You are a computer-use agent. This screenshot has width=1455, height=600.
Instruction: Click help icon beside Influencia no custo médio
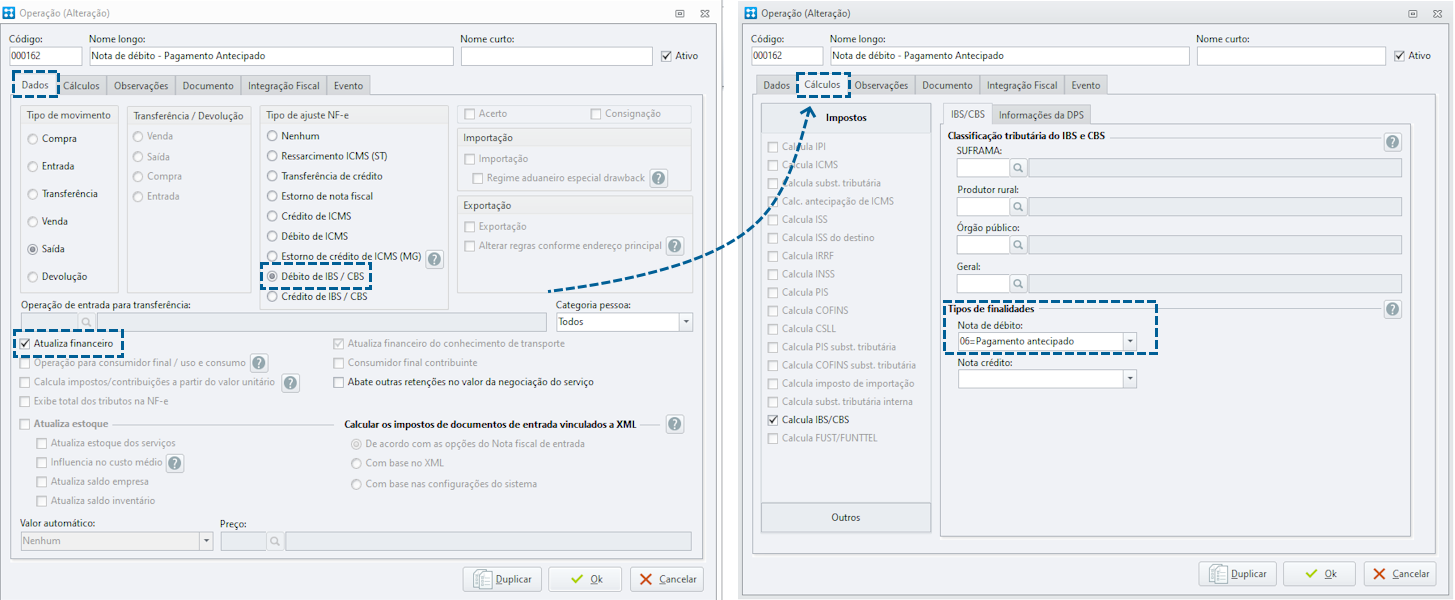175,463
